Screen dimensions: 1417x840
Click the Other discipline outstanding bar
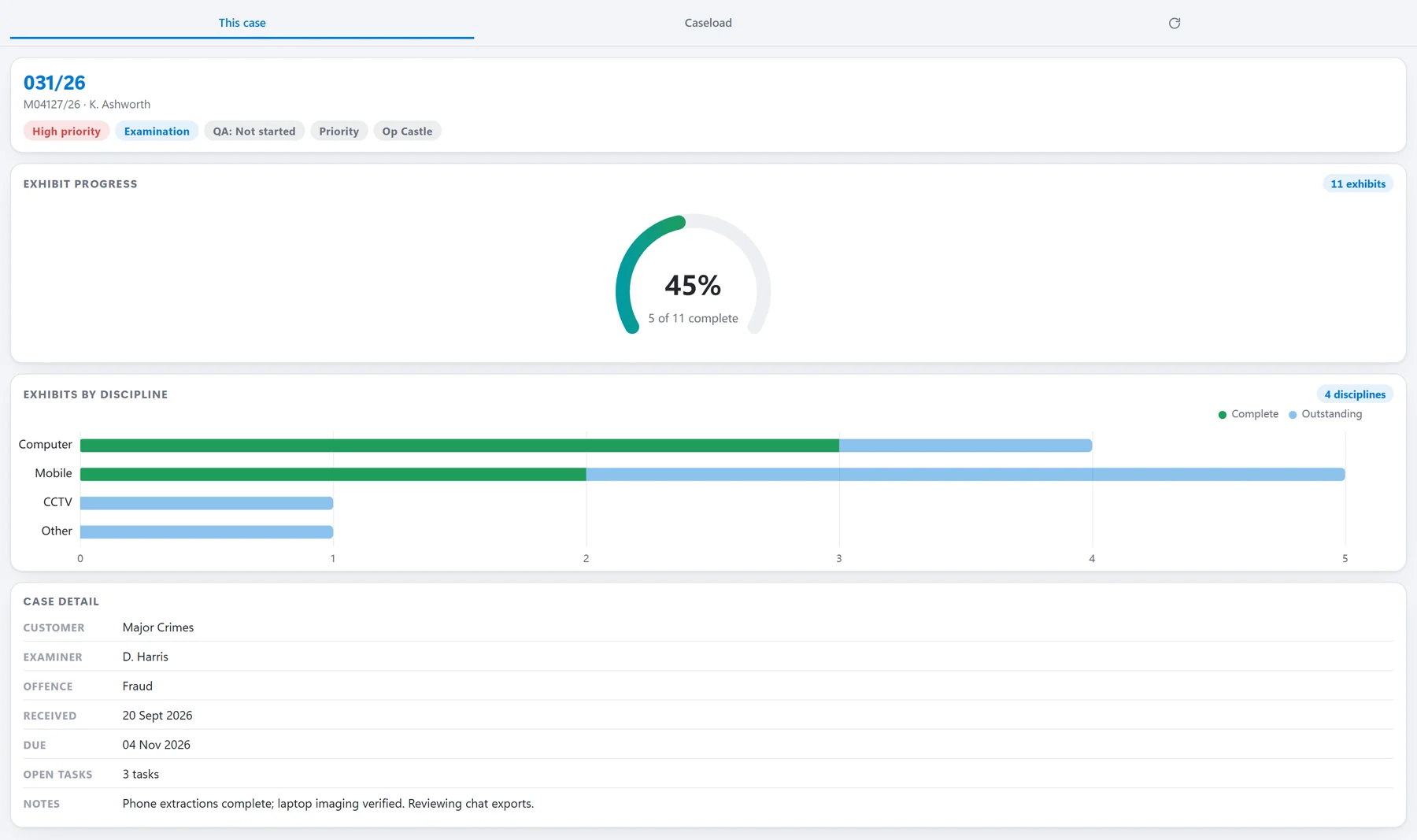click(206, 532)
